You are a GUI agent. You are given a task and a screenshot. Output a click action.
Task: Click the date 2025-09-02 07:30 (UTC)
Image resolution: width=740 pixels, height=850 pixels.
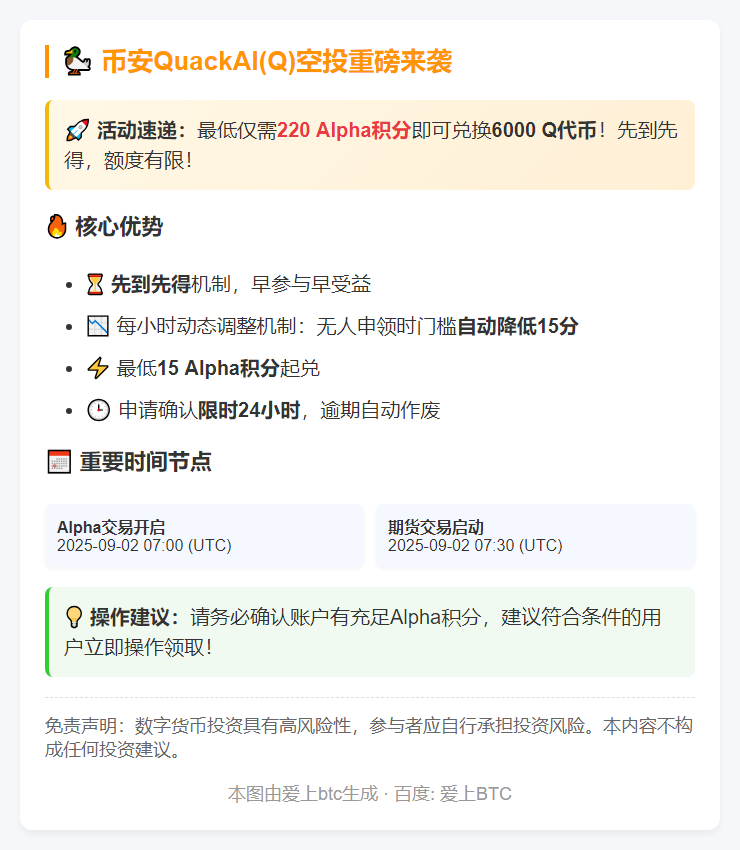(x=475, y=545)
